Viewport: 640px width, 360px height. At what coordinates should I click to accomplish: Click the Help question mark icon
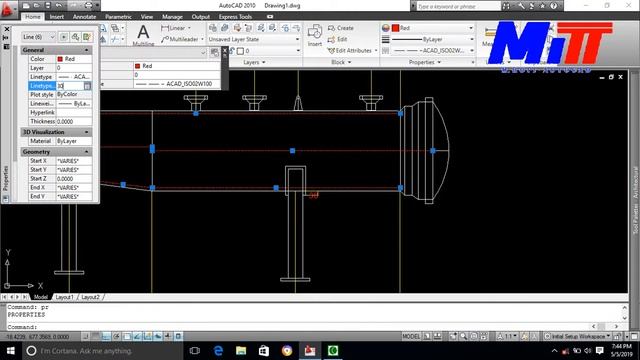553,6
